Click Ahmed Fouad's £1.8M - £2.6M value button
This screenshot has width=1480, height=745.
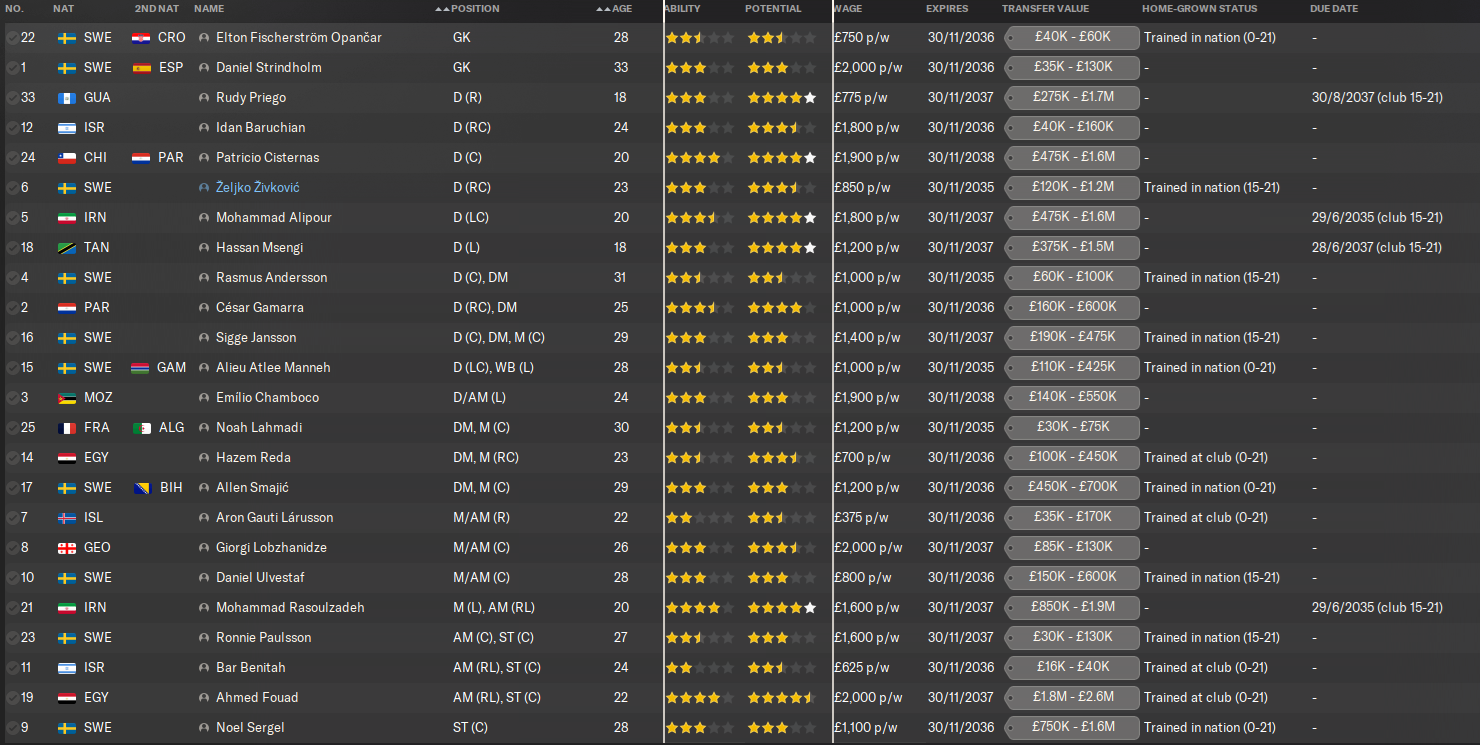(x=1072, y=698)
